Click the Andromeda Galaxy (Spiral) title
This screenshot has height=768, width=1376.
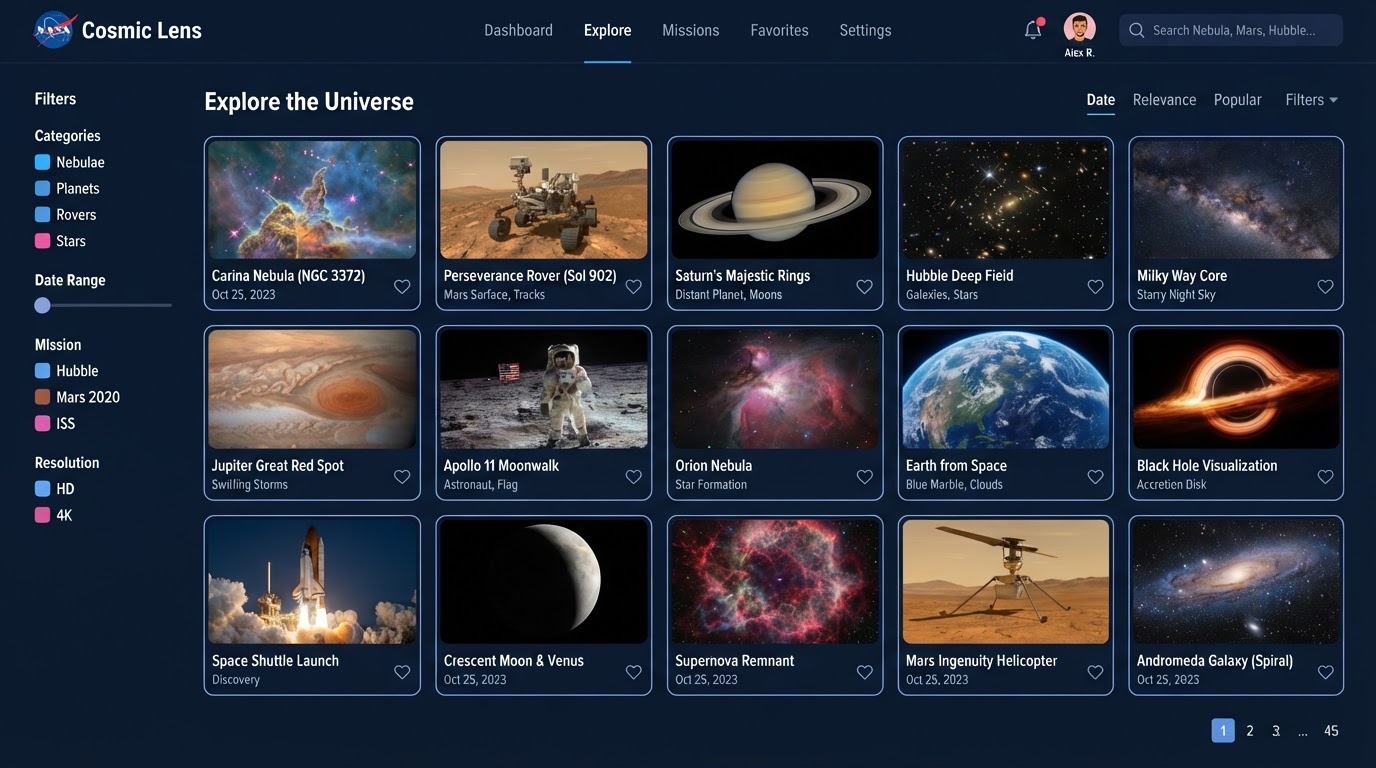point(1215,661)
